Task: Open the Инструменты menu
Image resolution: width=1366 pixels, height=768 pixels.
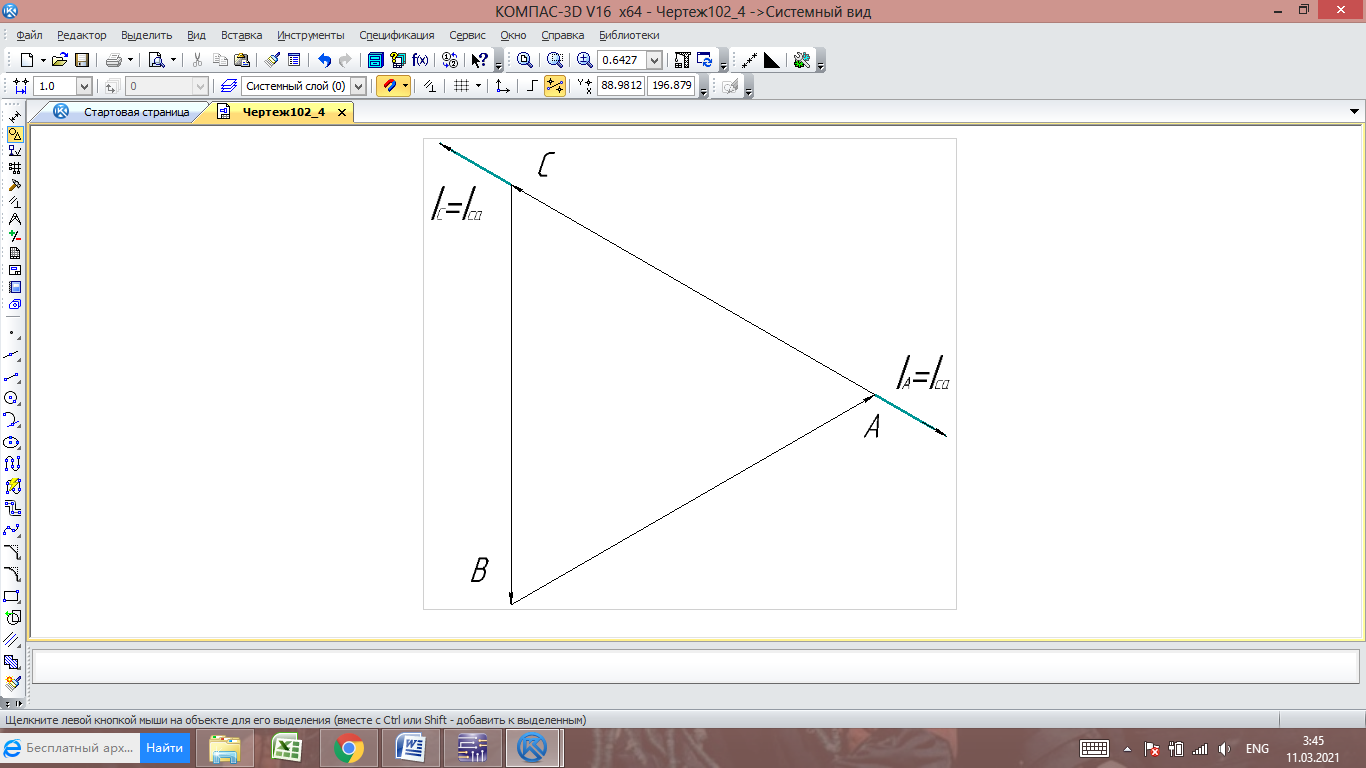Action: pyautogui.click(x=310, y=35)
